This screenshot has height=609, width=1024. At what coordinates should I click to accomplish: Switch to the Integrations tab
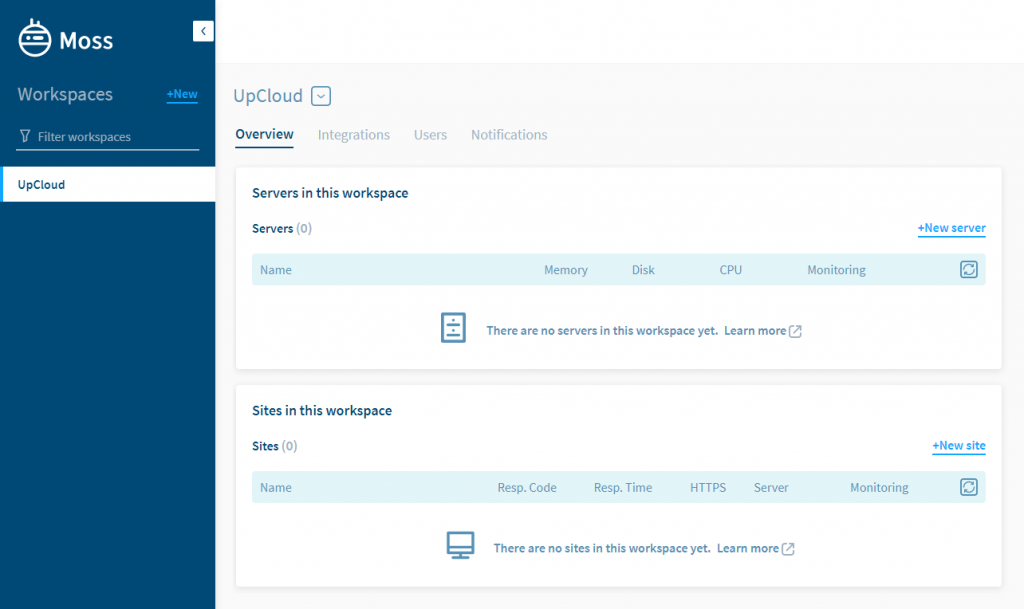[x=353, y=134]
